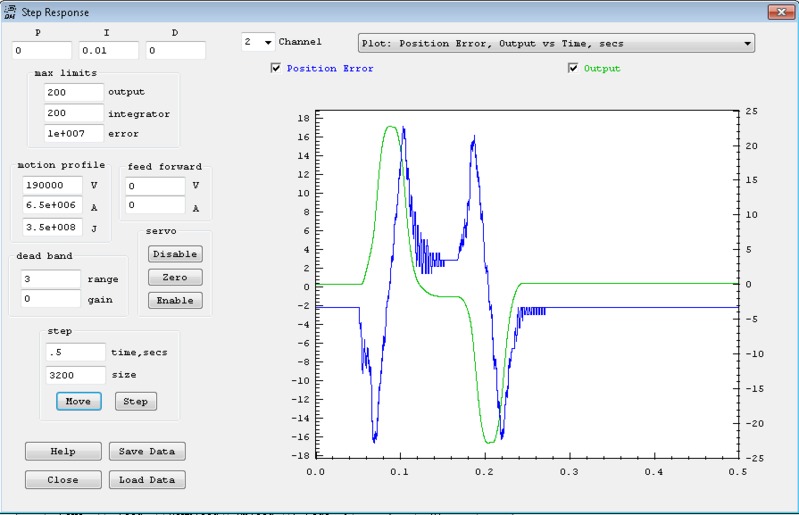Close the Step Response window
799x515 pixels.
780,11
